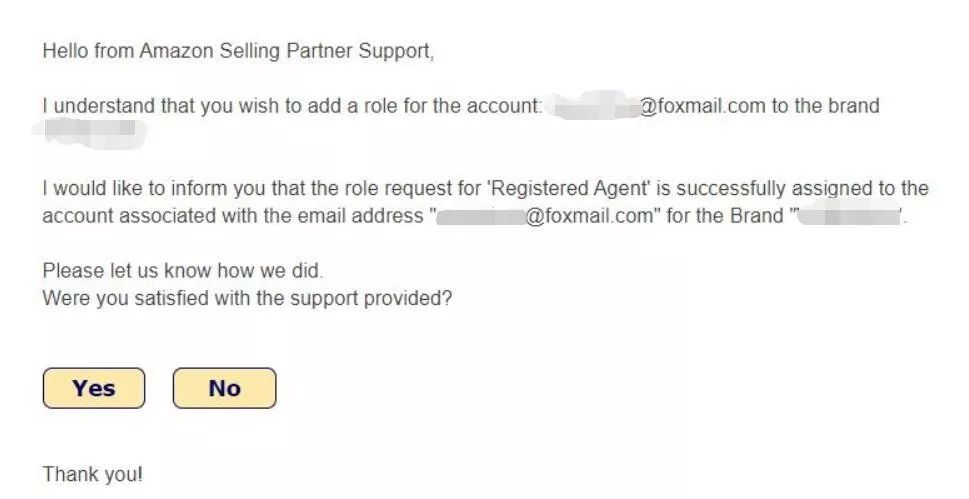Click the Were you satisfied question
This screenshot has height=499, width=969.
tap(247, 297)
